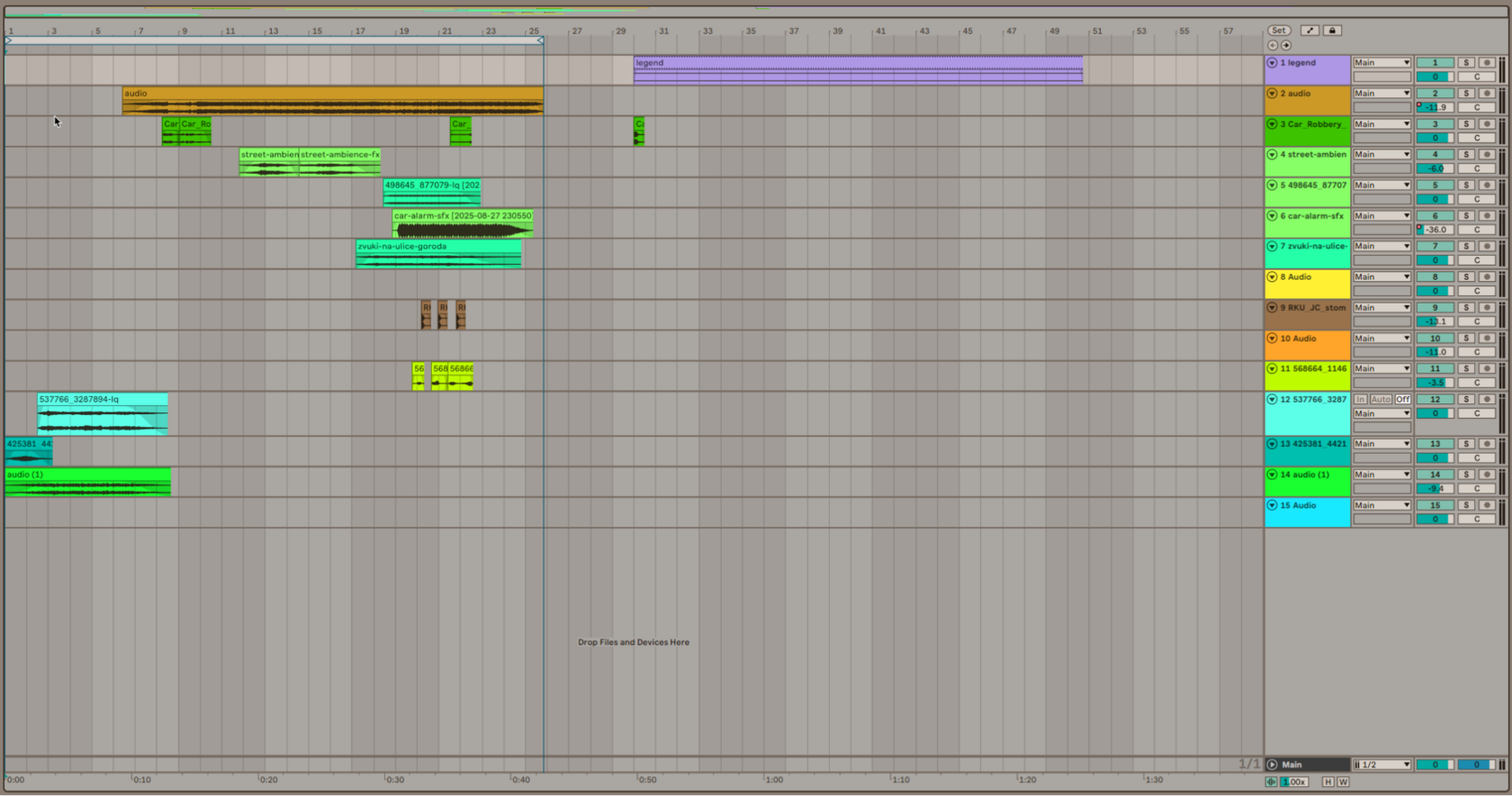Screen dimensions: 1512x796
Task: Fold the 3 Car_Robbery track
Action: [x=1272, y=124]
